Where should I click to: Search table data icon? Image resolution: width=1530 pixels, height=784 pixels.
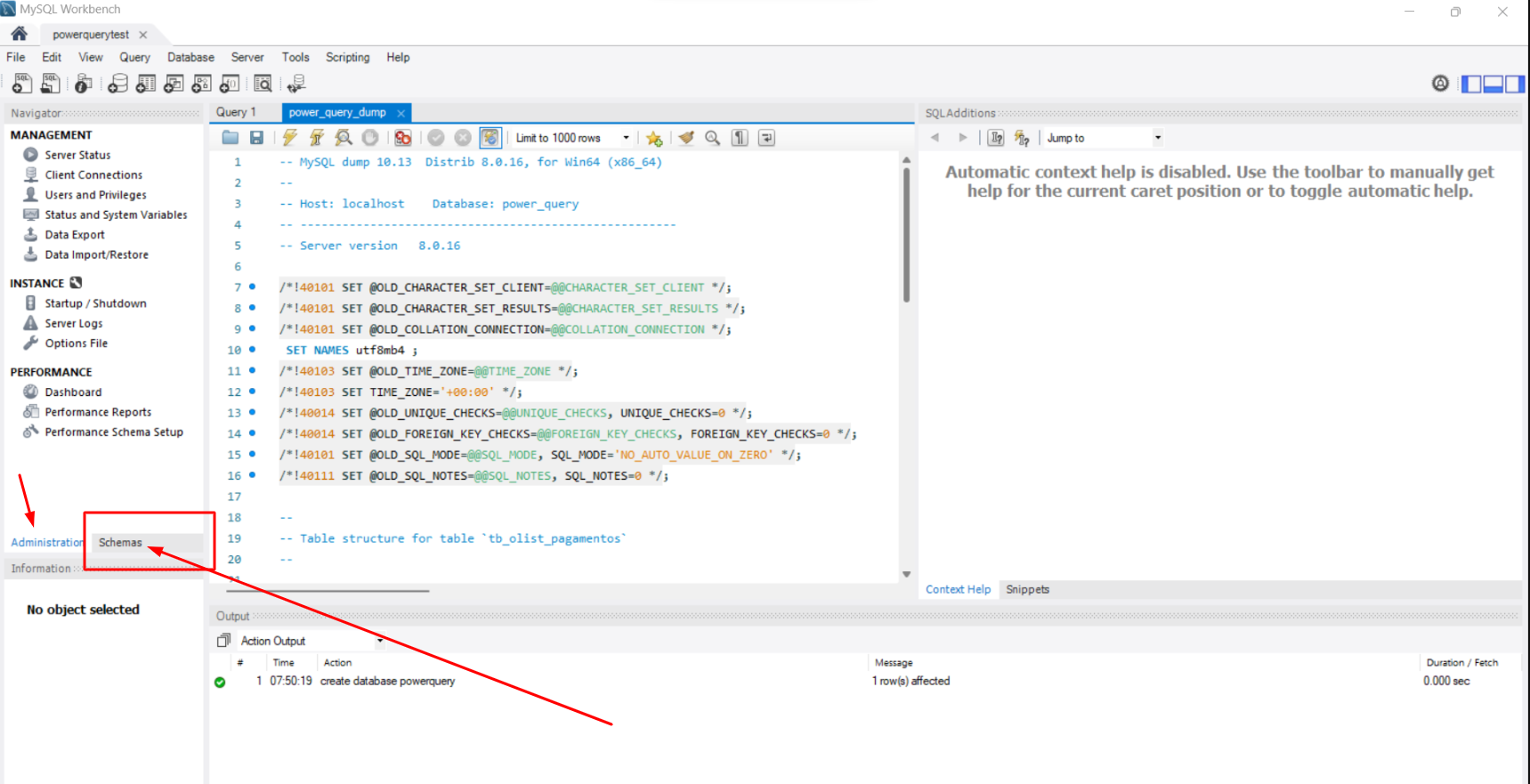point(263,84)
